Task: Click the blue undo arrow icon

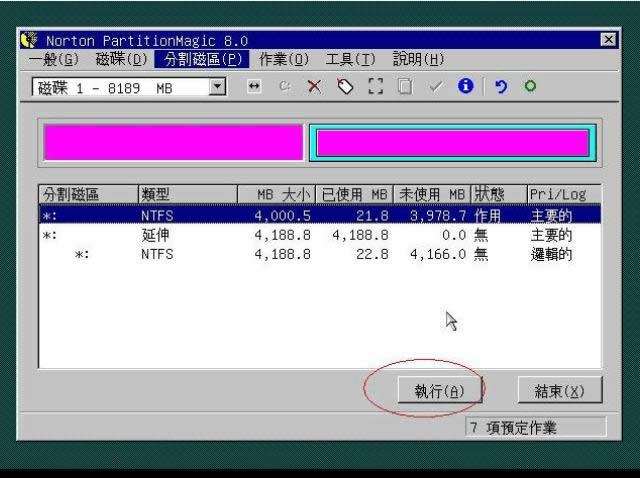Action: coord(500,88)
